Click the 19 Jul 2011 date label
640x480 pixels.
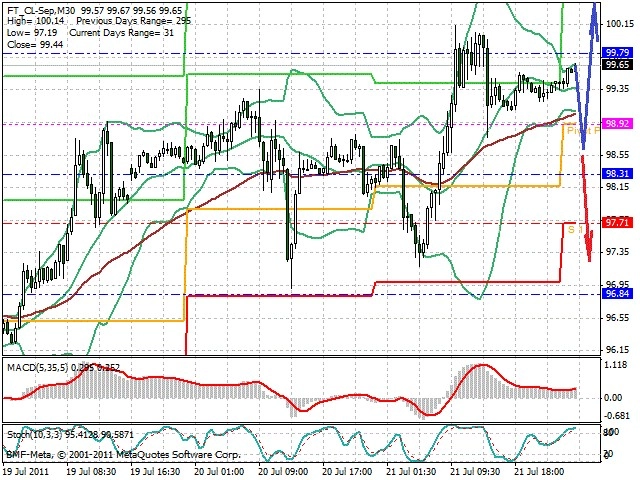26,472
